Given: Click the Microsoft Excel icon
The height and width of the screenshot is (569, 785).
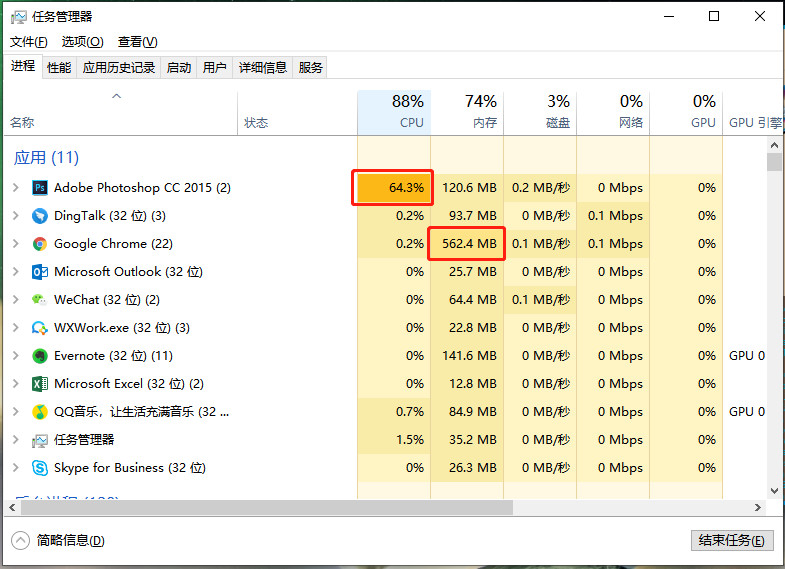Looking at the screenshot, I should pyautogui.click(x=40, y=384).
